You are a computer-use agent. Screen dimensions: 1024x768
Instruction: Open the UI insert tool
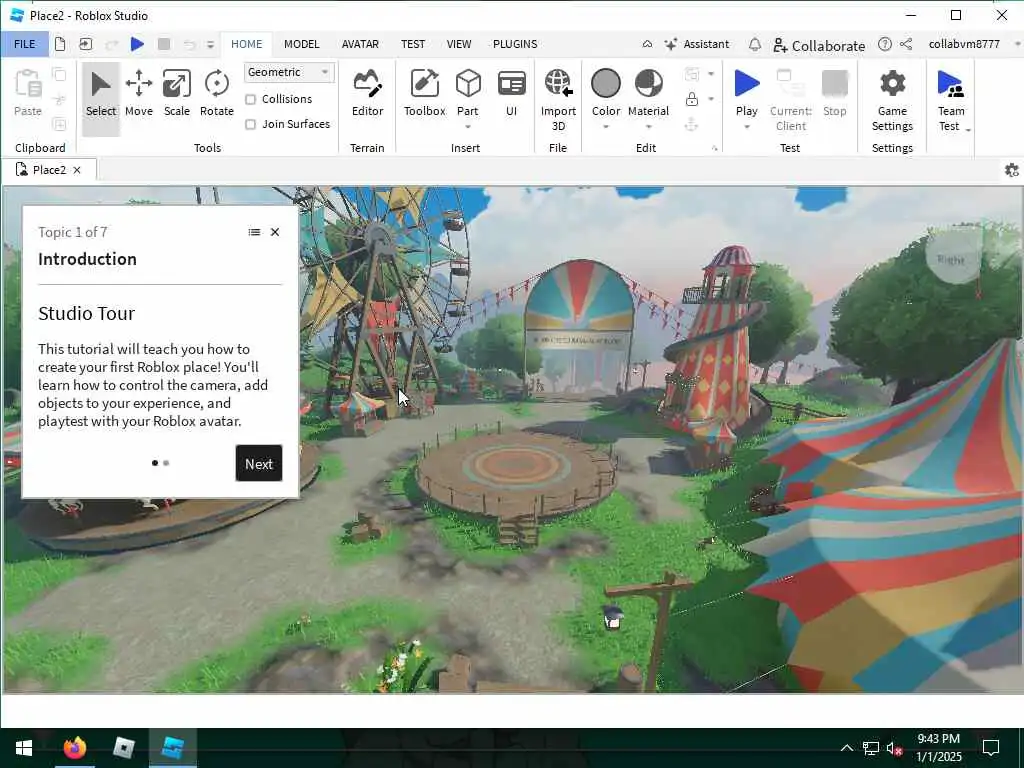pos(511,95)
